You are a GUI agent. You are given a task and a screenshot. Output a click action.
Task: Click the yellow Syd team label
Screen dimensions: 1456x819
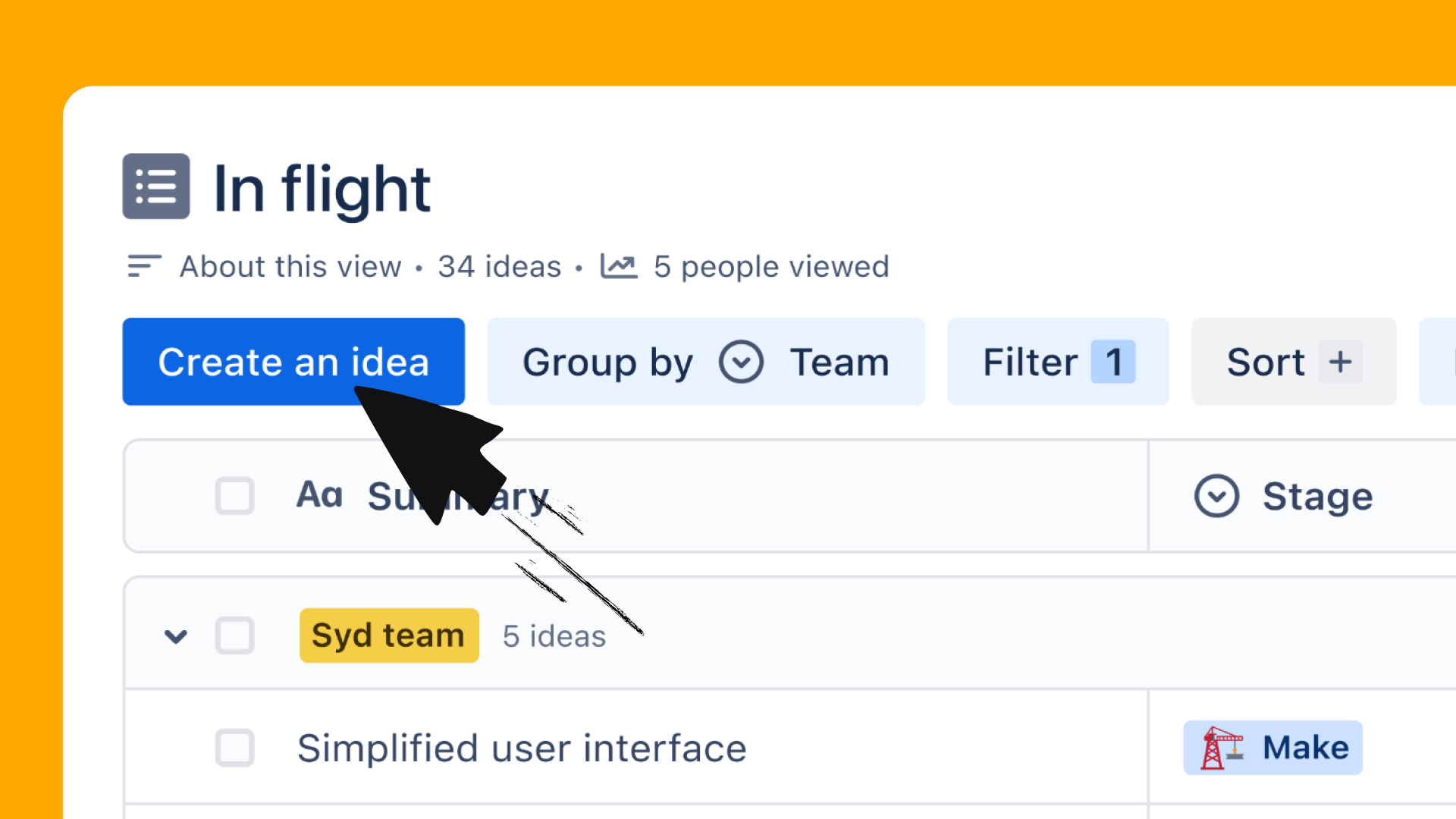388,635
